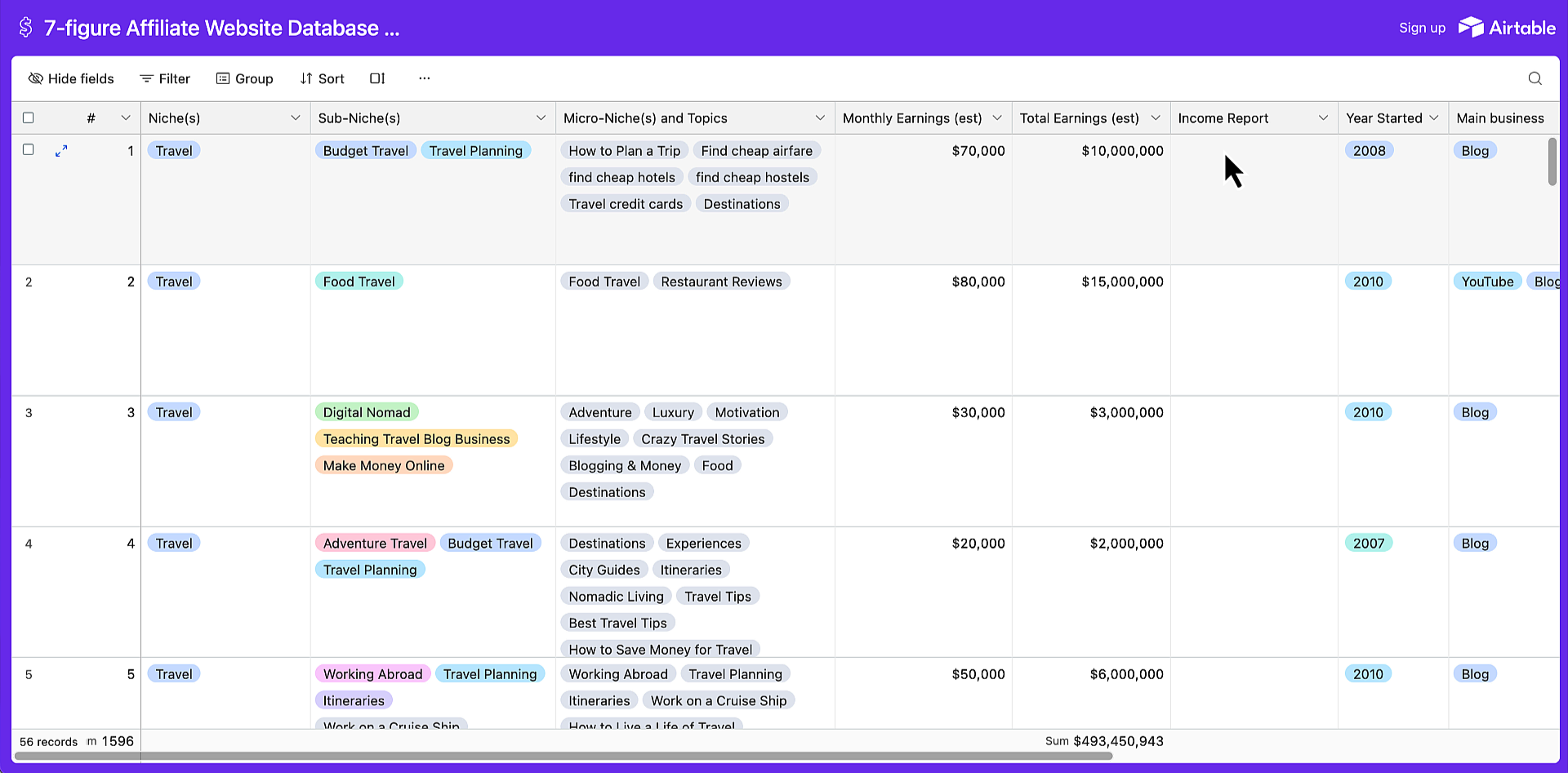Click the How to Save Money for Travel tag
The height and width of the screenshot is (773, 1568).
tap(661, 649)
